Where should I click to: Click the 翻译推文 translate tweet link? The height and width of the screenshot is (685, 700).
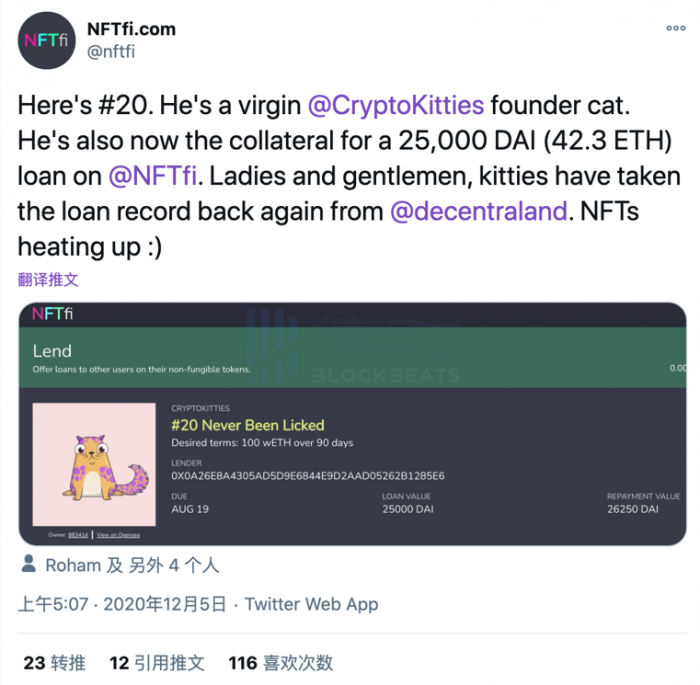click(48, 280)
